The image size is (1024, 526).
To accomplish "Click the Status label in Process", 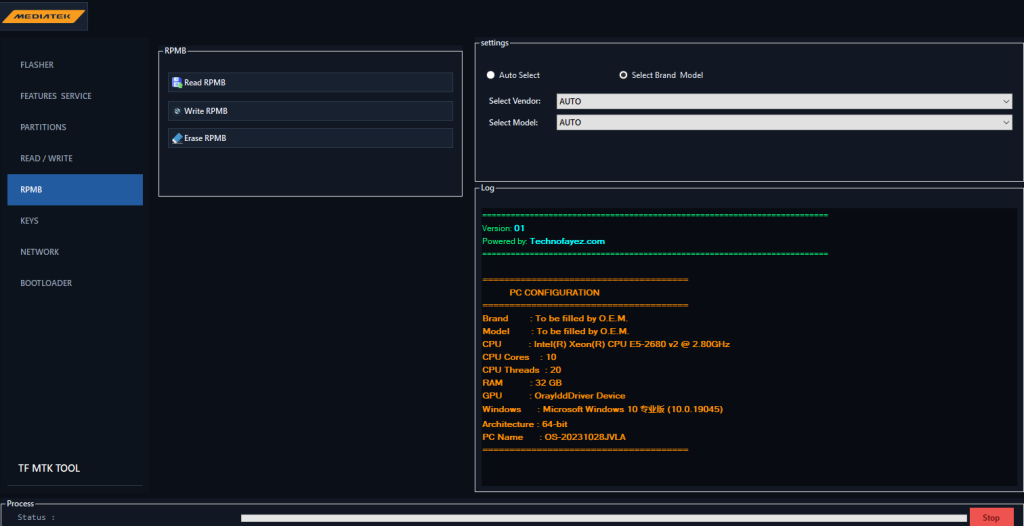I will coord(36,518).
